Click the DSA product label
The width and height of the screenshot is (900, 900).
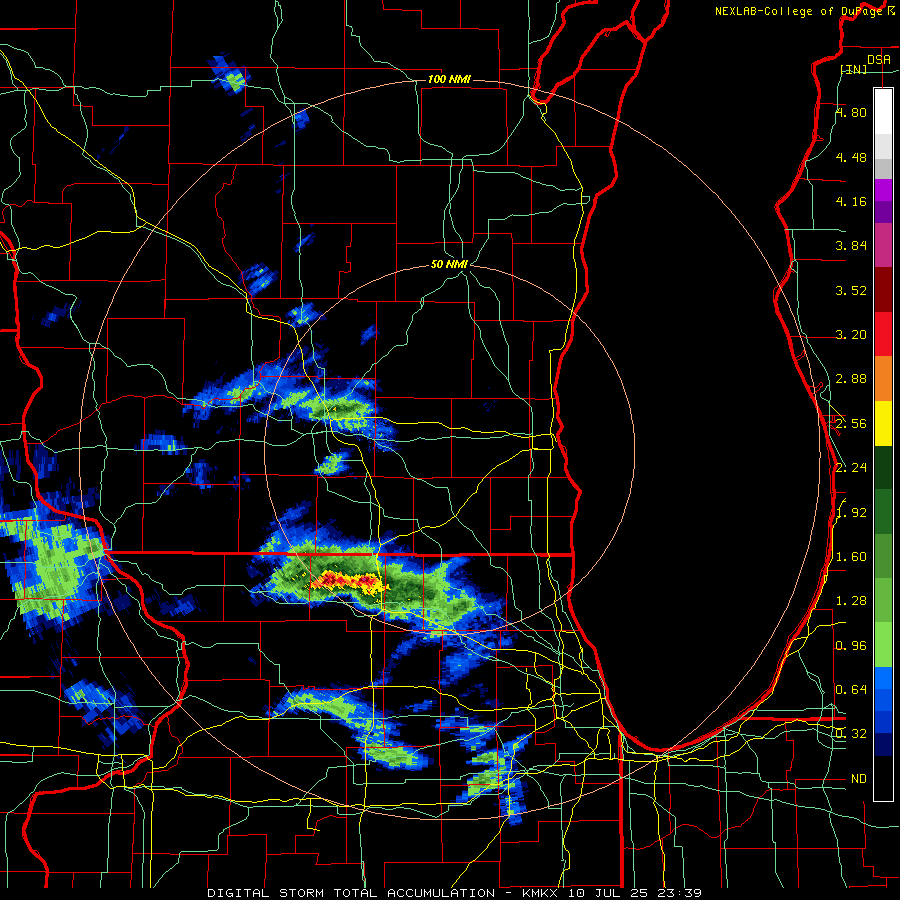(x=879, y=59)
